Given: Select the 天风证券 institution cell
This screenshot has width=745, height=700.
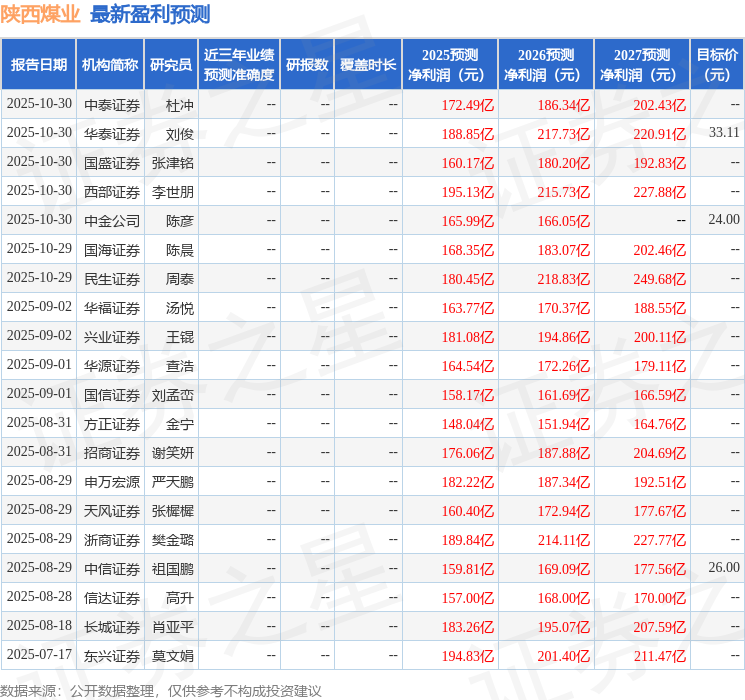Looking at the screenshot, I should tap(112, 511).
